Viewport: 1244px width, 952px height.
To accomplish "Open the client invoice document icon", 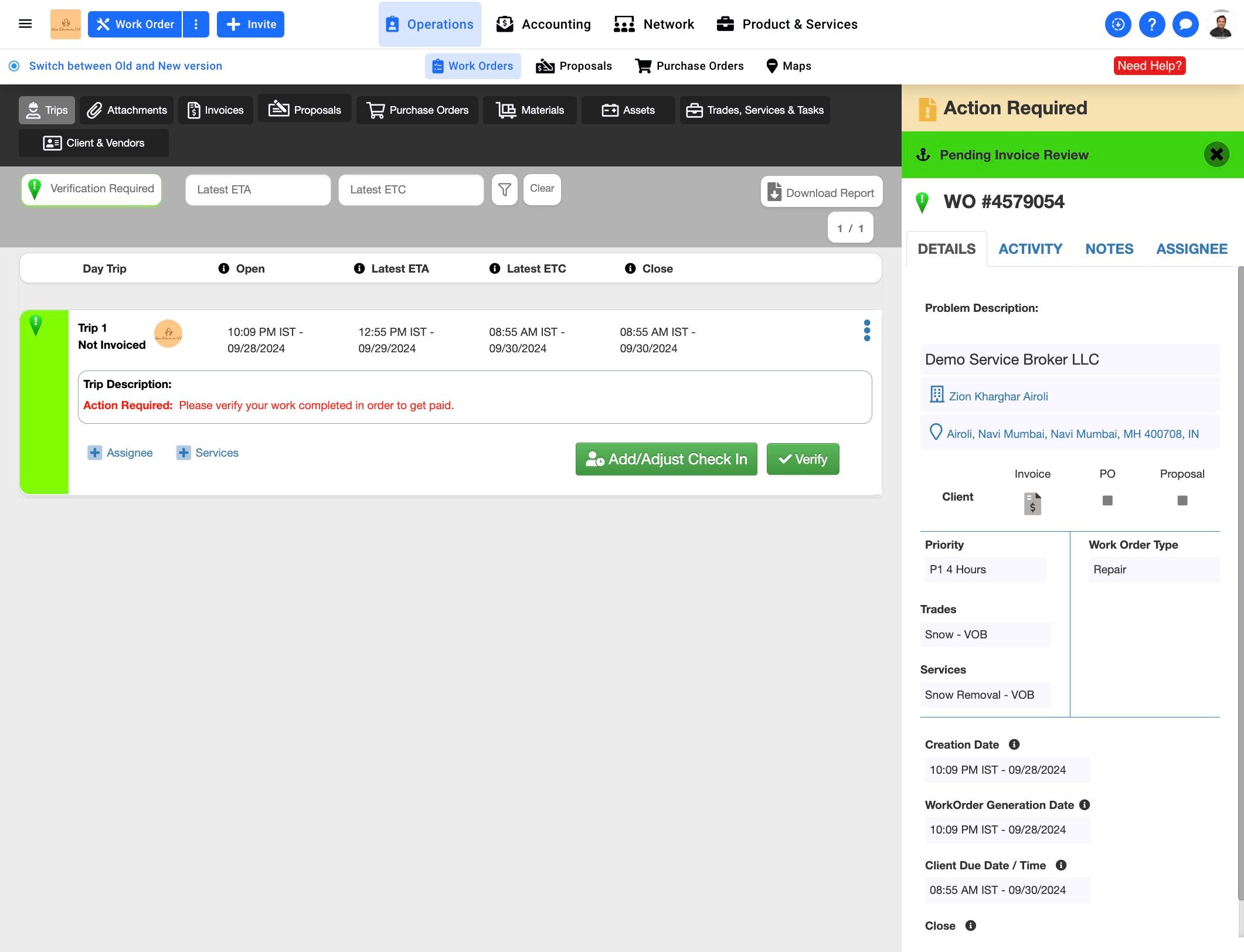I will pyautogui.click(x=1032, y=504).
